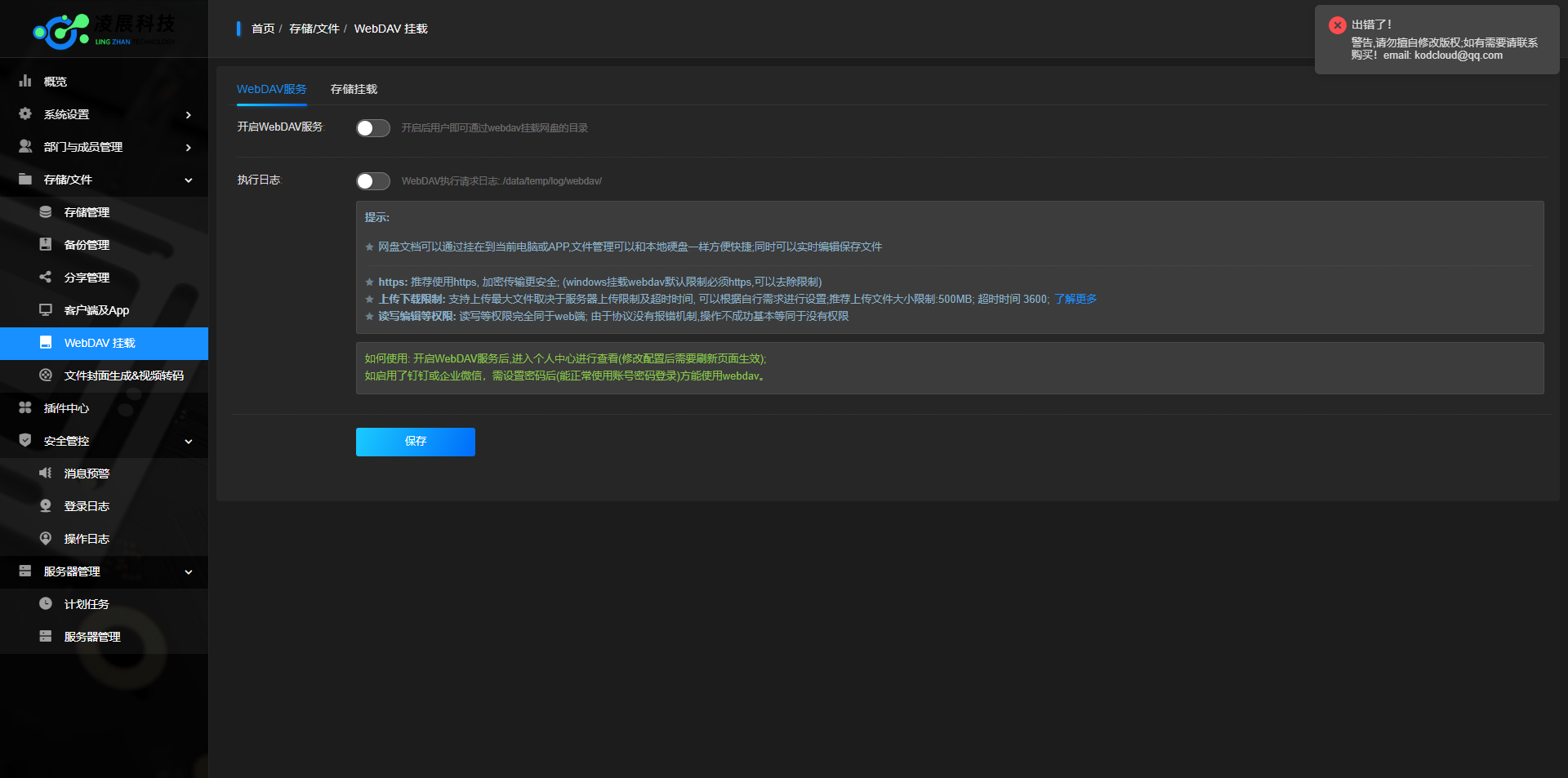Image resolution: width=1568 pixels, height=778 pixels.
Task: Collapse the security control section chevron
Action: (189, 442)
